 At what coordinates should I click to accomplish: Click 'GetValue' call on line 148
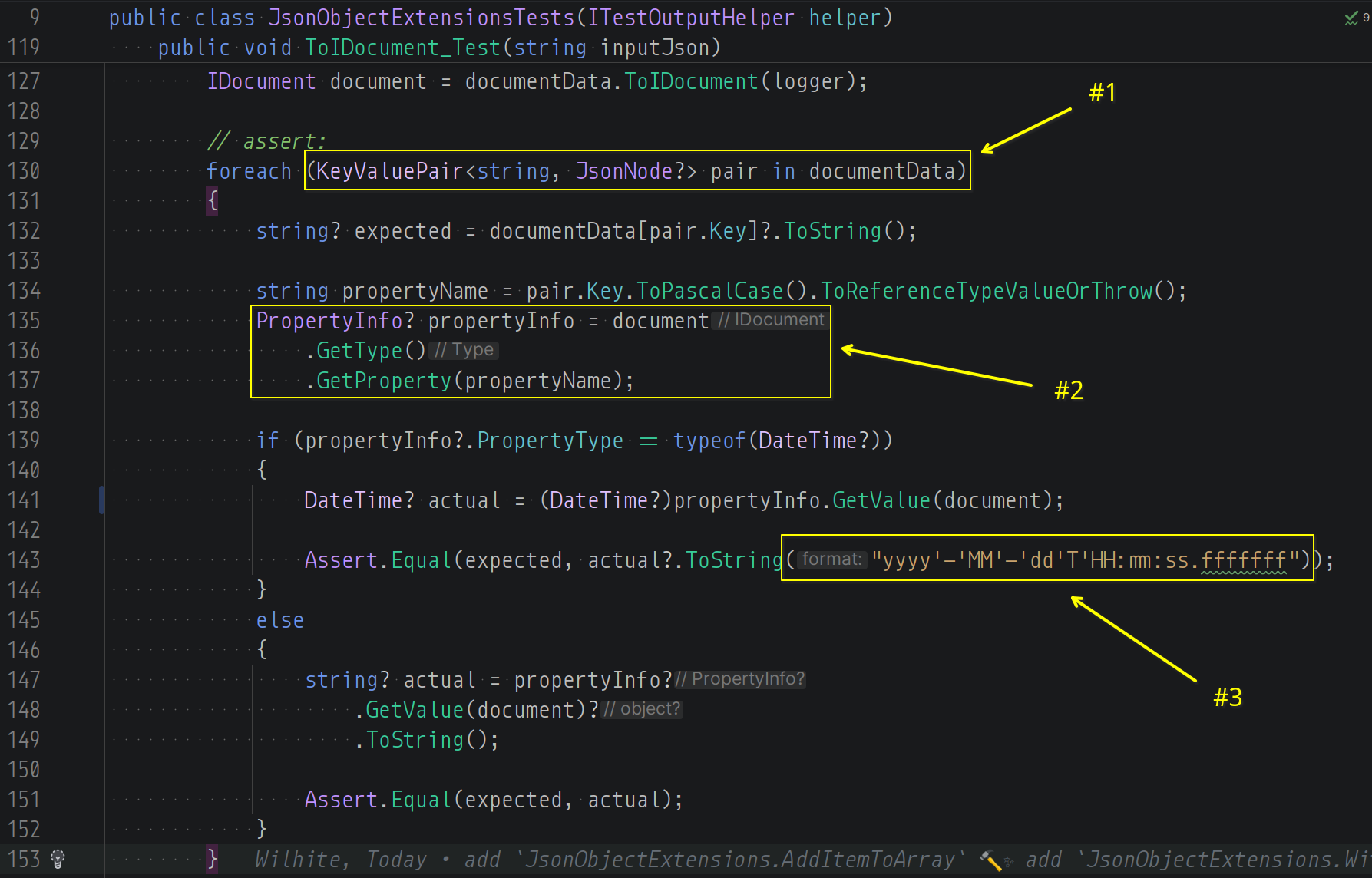pos(415,710)
